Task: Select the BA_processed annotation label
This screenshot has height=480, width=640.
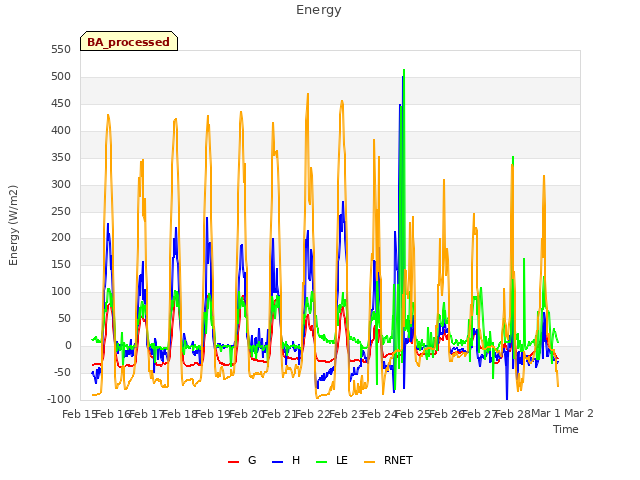Action: click(129, 42)
